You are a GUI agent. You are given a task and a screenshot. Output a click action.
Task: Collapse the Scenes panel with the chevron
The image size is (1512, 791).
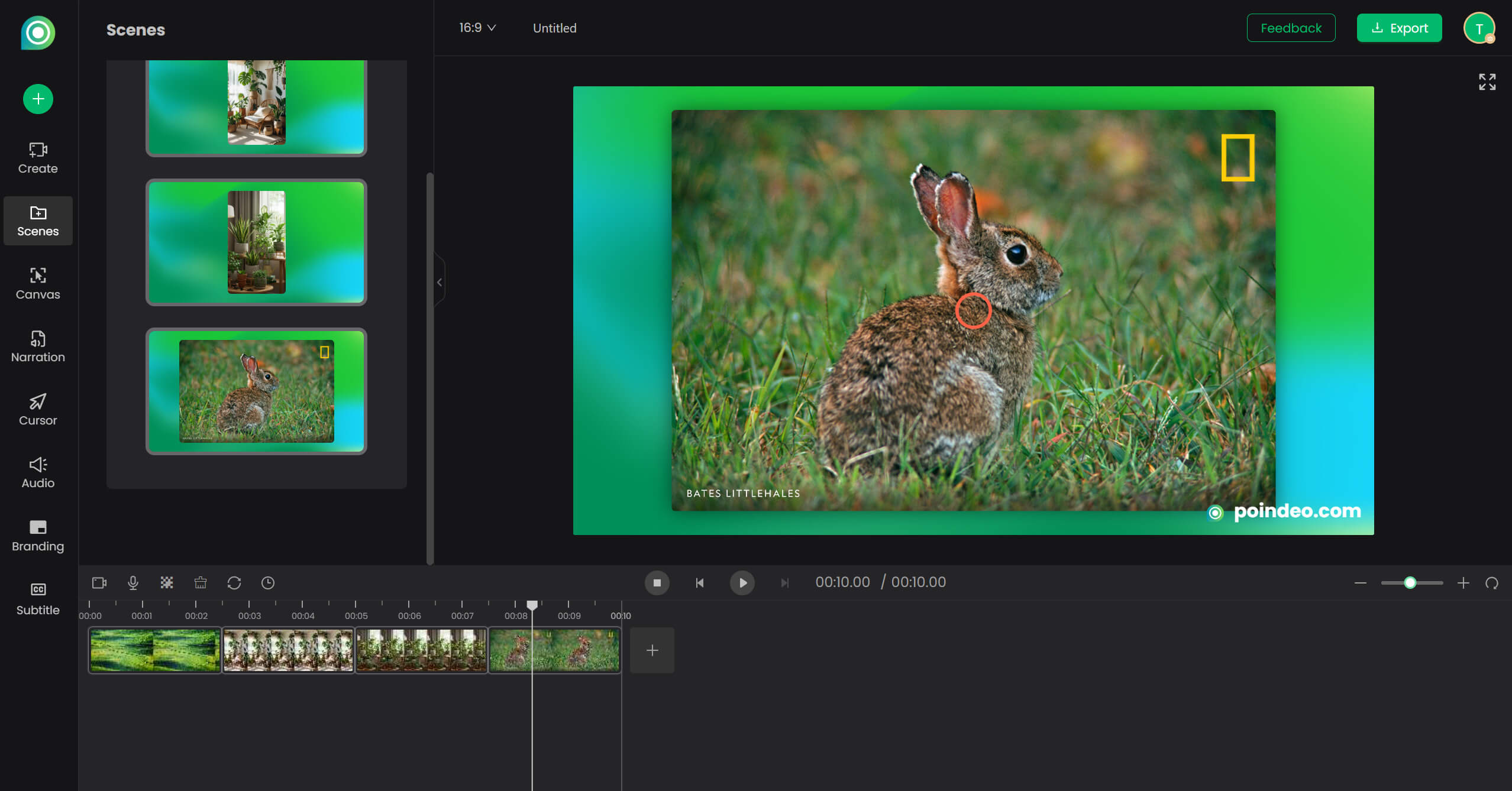440,282
